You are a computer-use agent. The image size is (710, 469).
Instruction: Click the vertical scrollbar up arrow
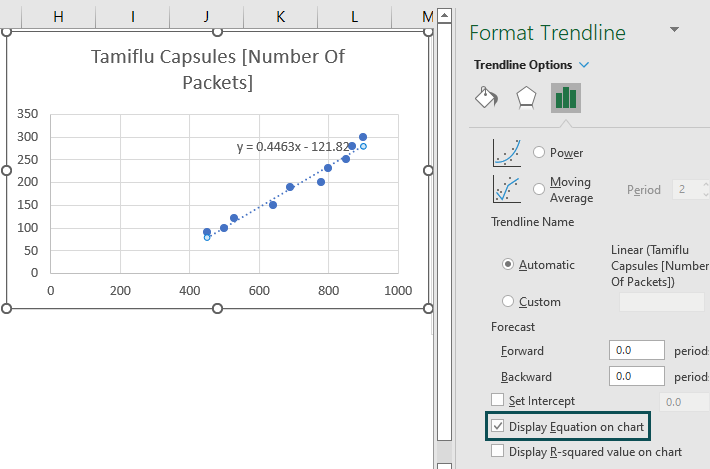(x=445, y=16)
